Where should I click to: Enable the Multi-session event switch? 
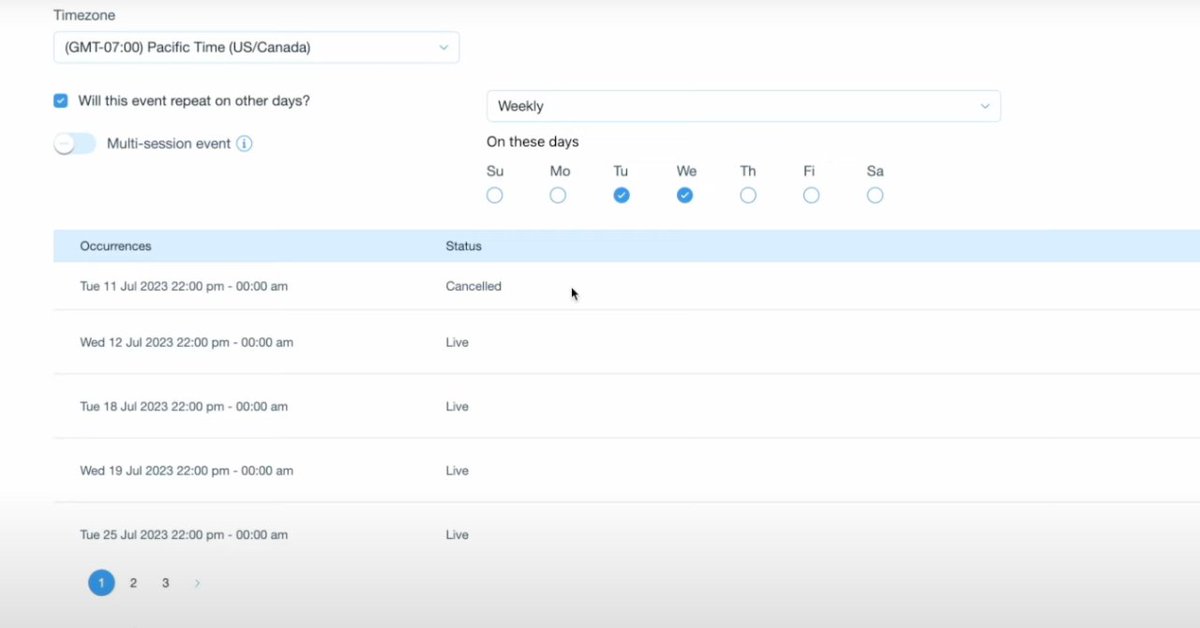pos(75,143)
